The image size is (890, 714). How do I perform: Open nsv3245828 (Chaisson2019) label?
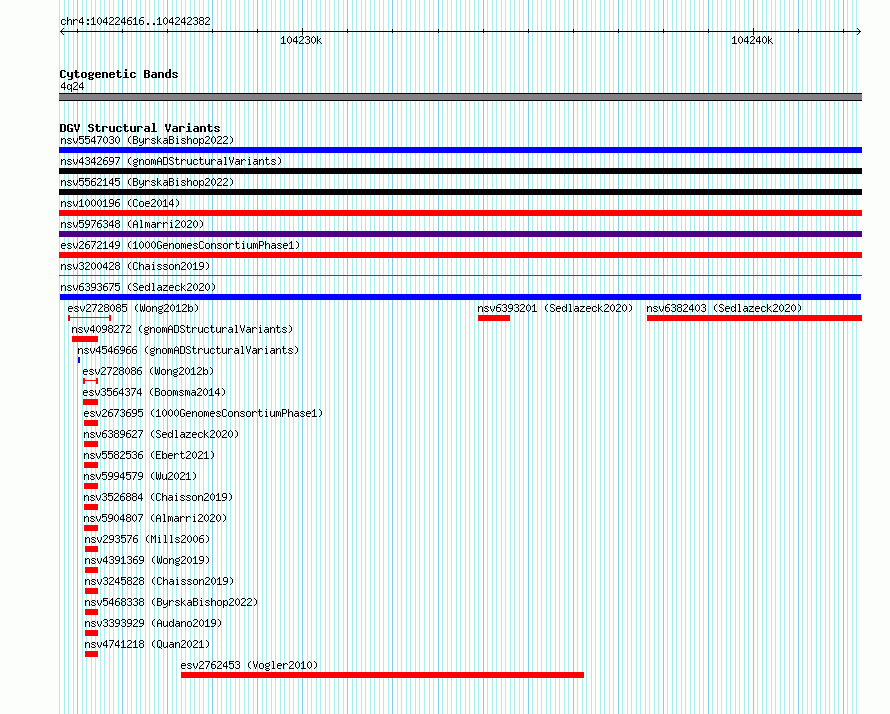click(159, 581)
